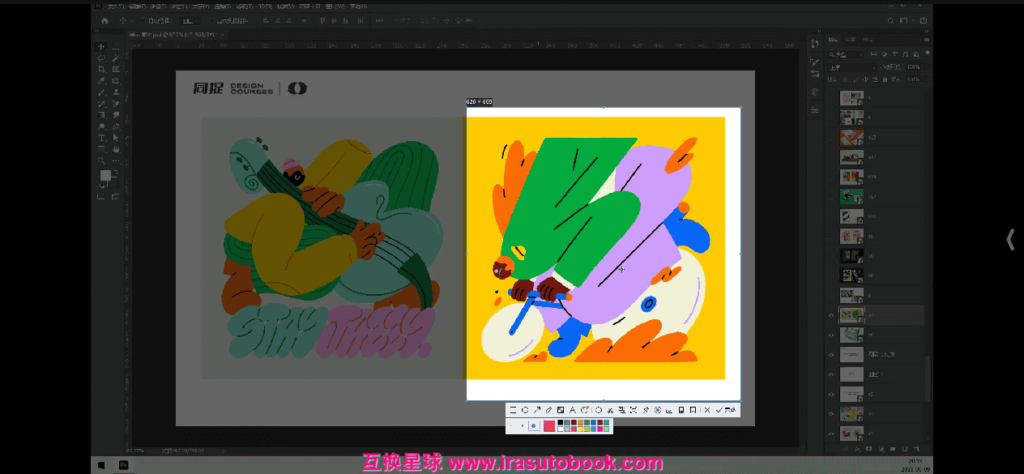Choose rectangle shape in screenshot toolbar
Viewport: 1024px width, 474px height.
(513, 410)
